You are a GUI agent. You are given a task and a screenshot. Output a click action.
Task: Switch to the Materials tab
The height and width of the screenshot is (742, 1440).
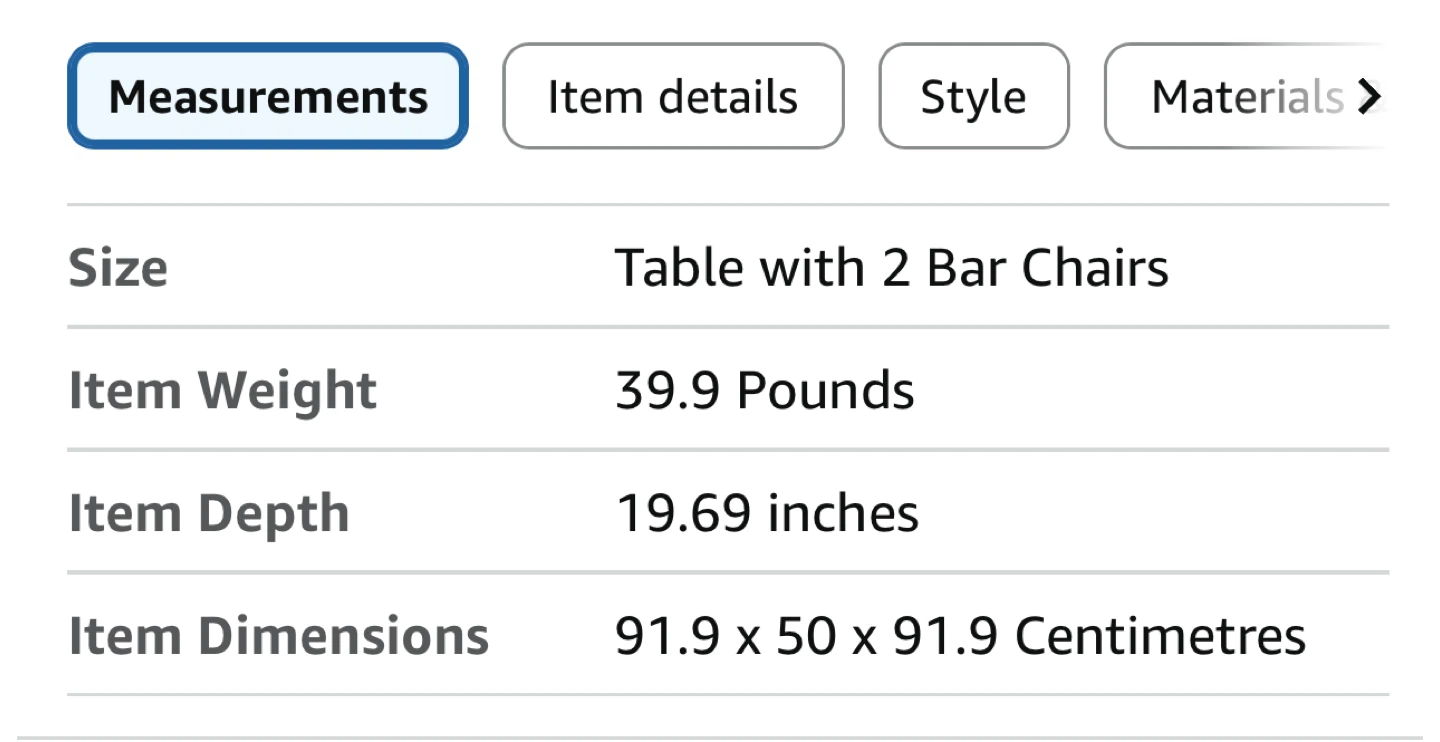coord(1246,96)
